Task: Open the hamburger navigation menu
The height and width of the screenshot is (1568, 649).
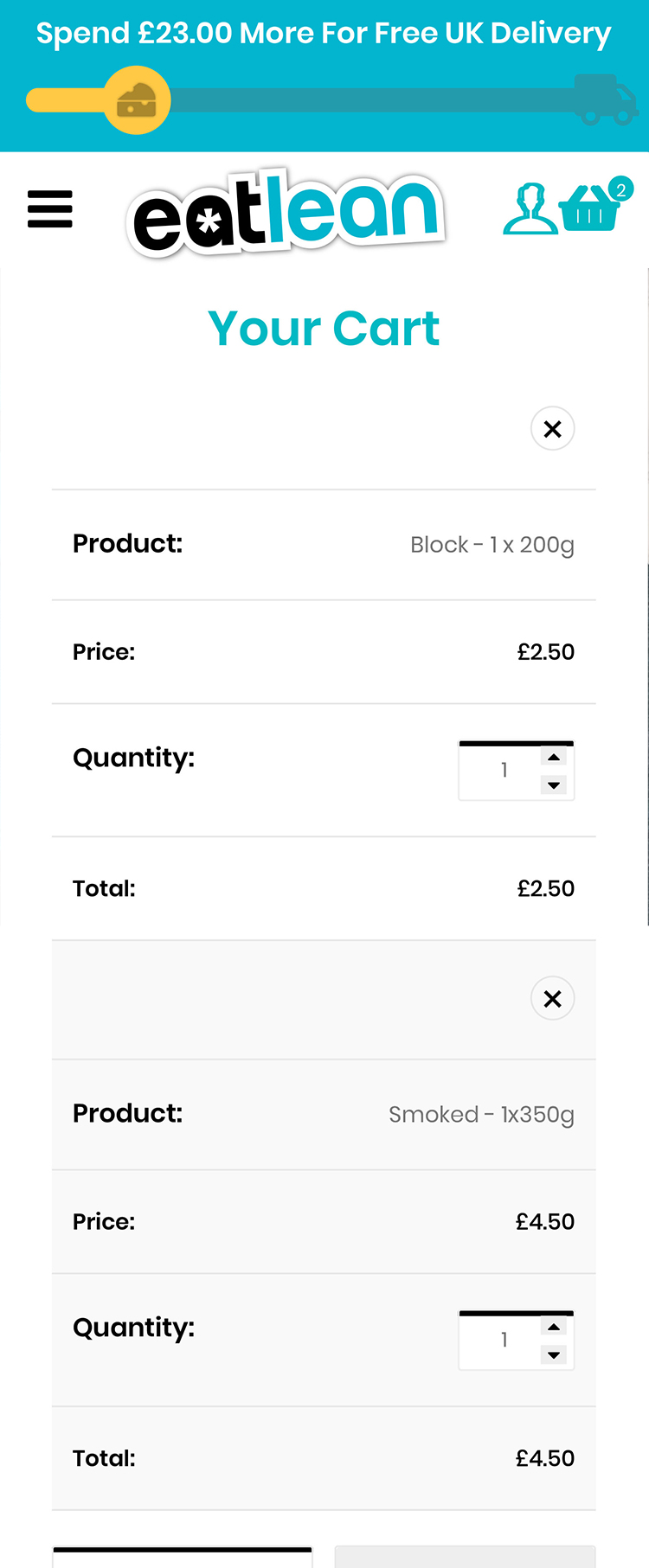Action: 50,209
